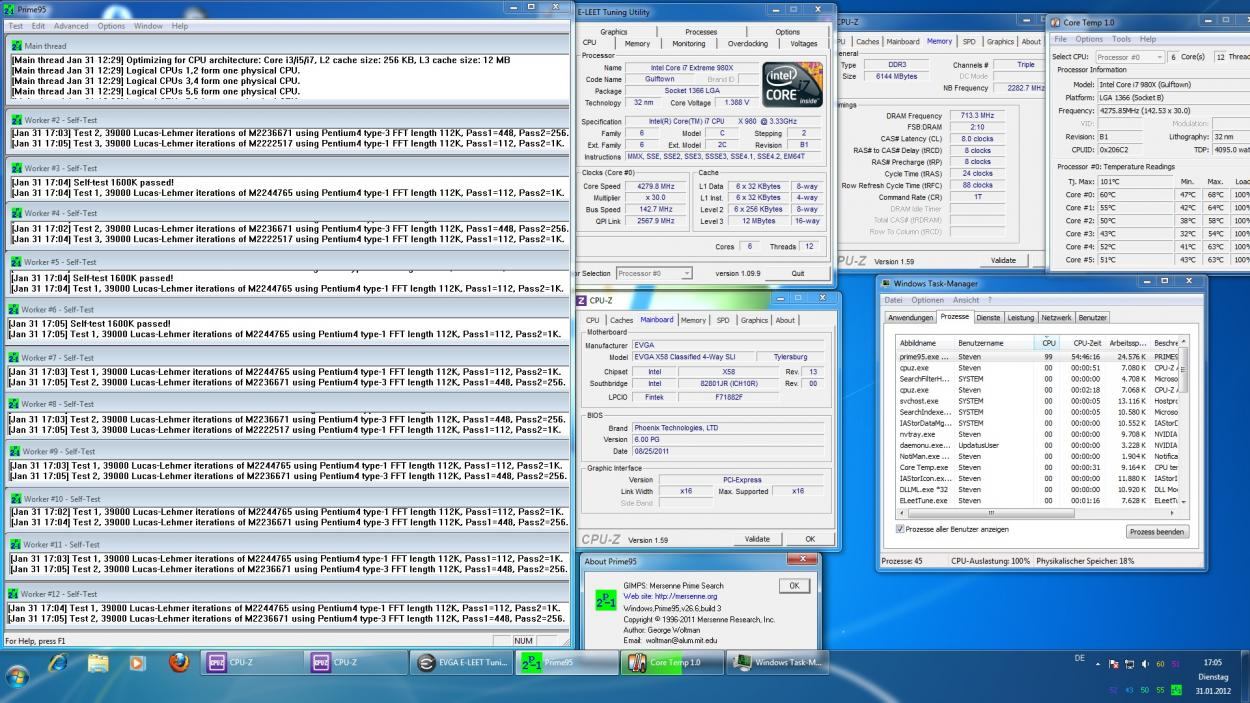The width and height of the screenshot is (1250, 703).
Task: Open the Advanced menu in Prime95
Action: [71, 26]
